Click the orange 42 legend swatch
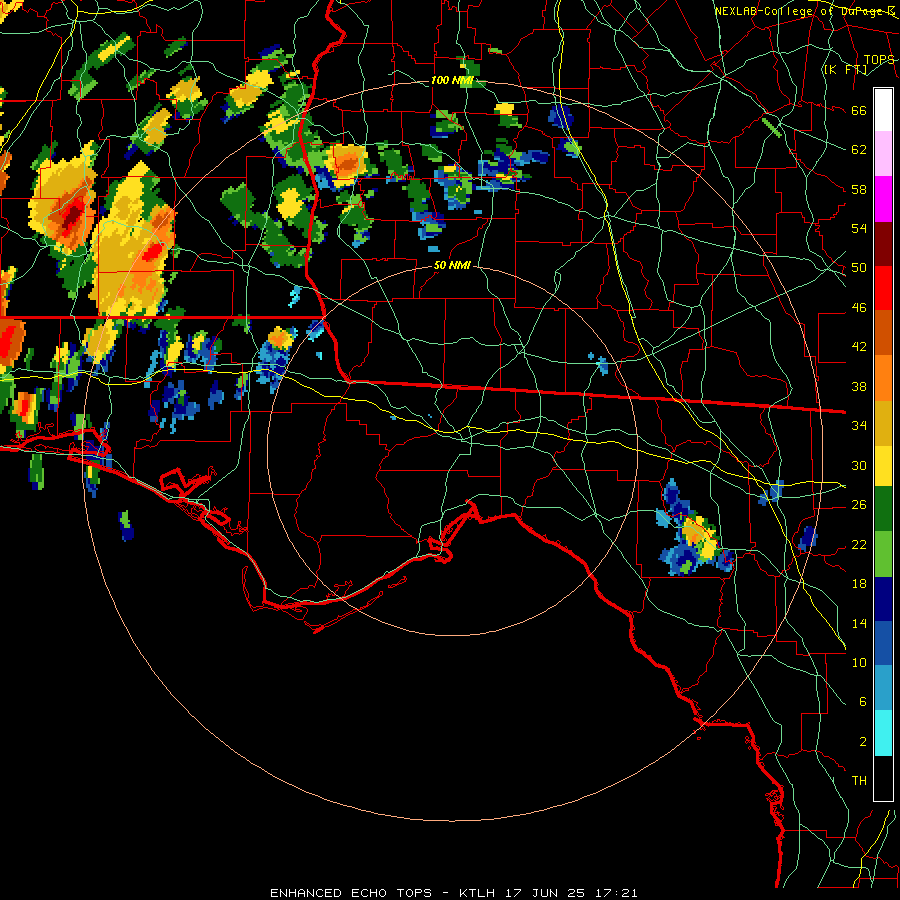 tap(883, 377)
